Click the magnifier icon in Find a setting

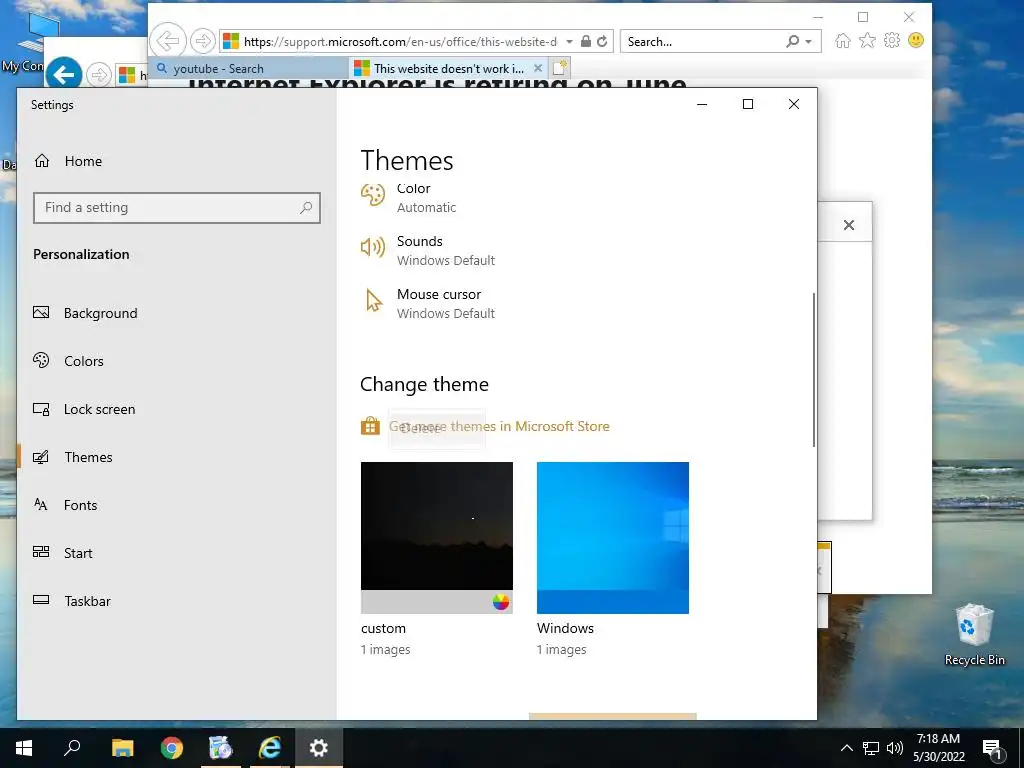point(306,208)
